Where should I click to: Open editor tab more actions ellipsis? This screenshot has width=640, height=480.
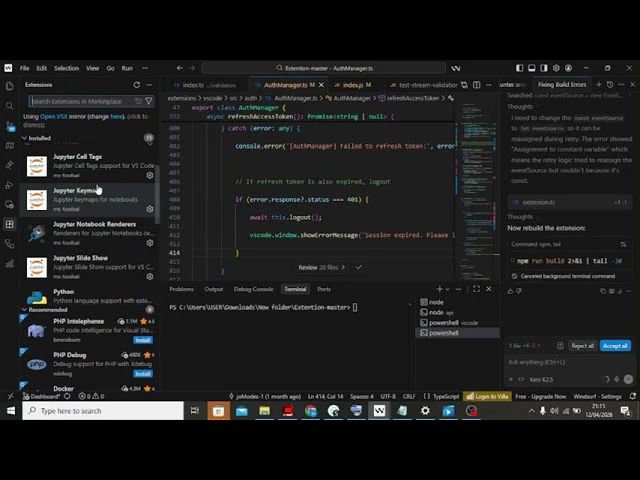click(x=489, y=85)
